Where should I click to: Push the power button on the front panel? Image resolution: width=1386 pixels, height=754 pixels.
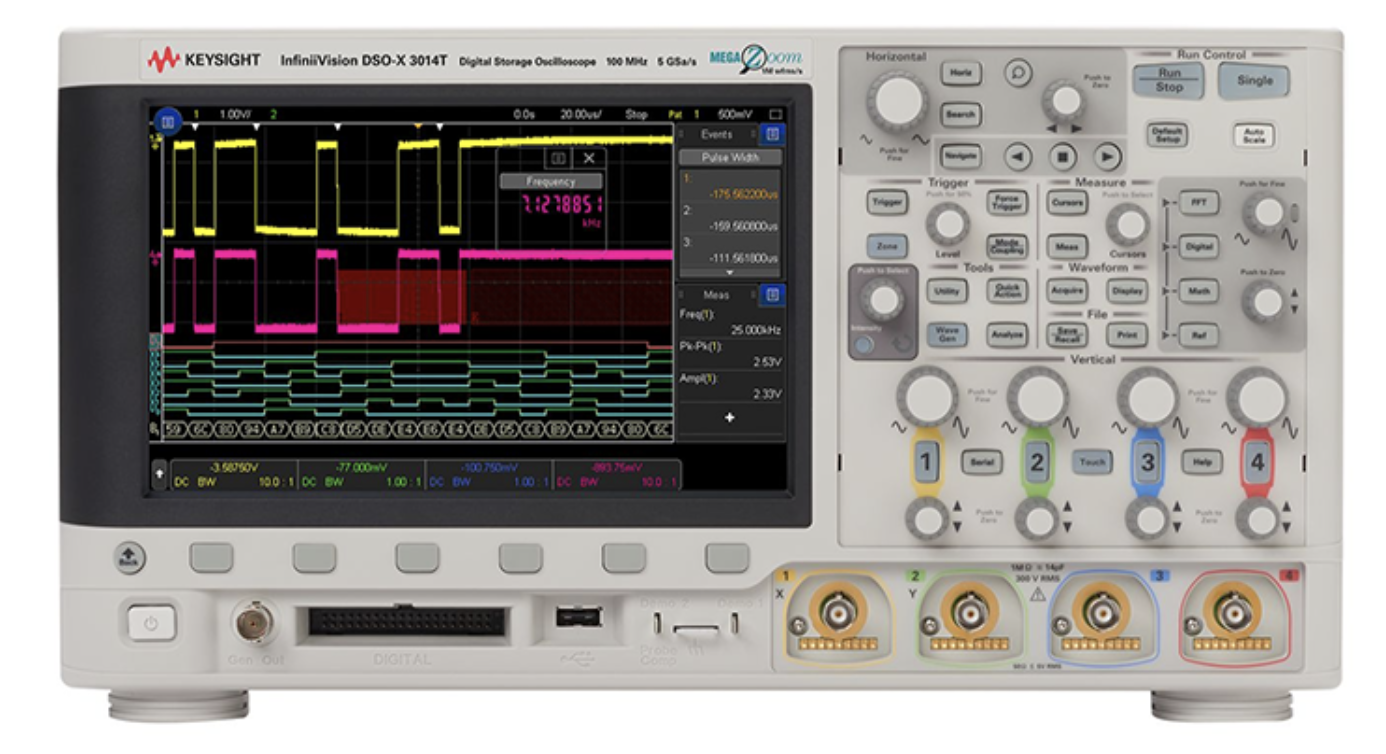coord(151,623)
